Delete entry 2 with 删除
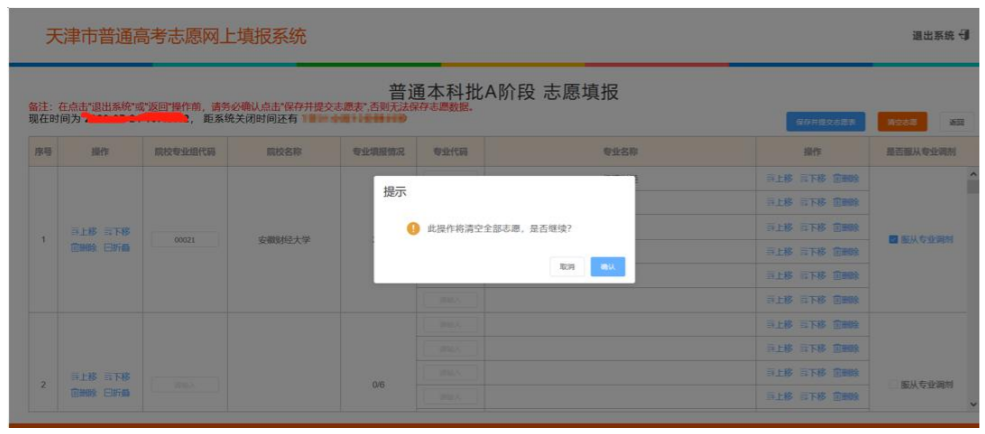This screenshot has width=985, height=434. pos(84,393)
